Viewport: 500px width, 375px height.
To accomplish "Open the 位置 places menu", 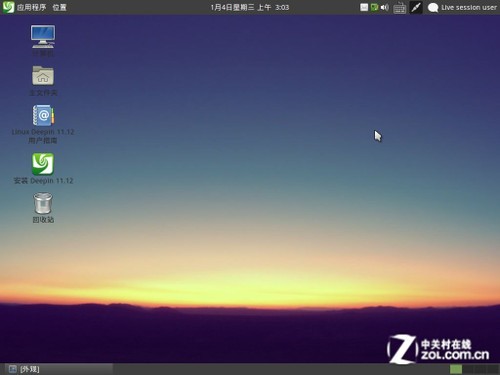I will pyautogui.click(x=60, y=7).
